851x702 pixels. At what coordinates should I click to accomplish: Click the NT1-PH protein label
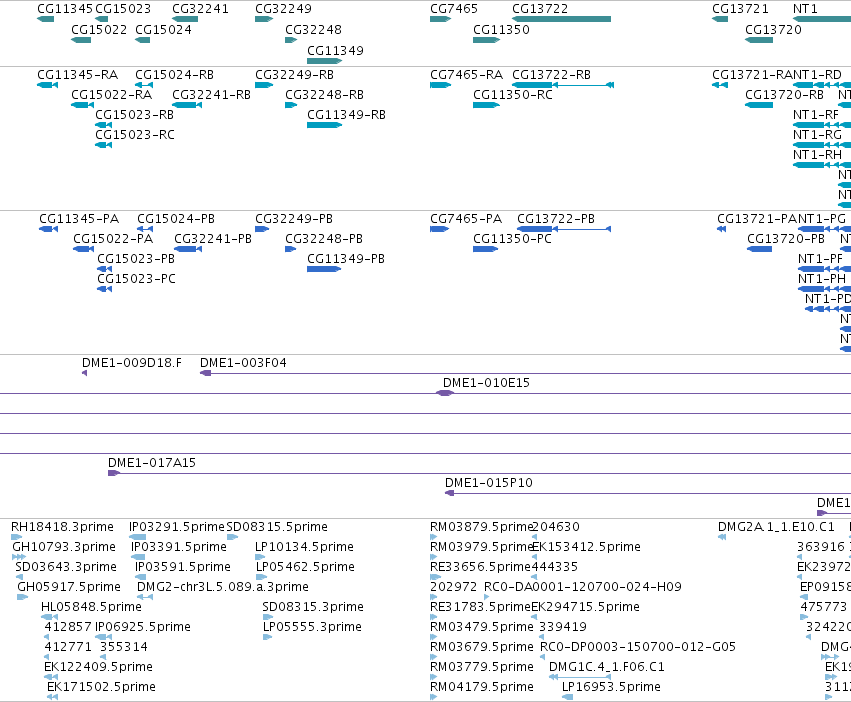822,280
